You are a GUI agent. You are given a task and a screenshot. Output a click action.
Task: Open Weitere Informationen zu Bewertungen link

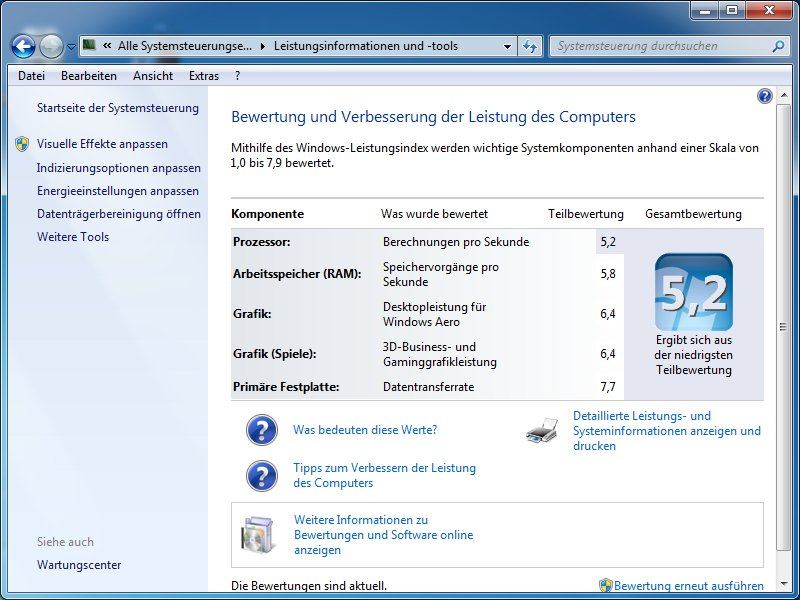[x=384, y=535]
